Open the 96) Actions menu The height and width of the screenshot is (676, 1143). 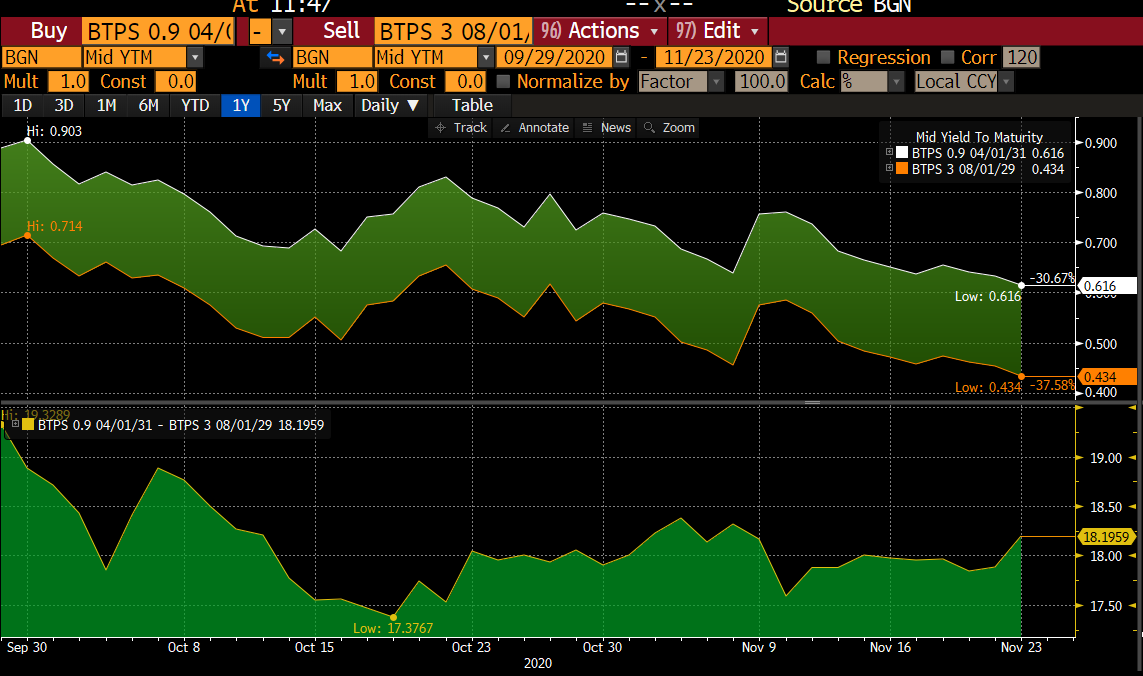pyautogui.click(x=599, y=31)
